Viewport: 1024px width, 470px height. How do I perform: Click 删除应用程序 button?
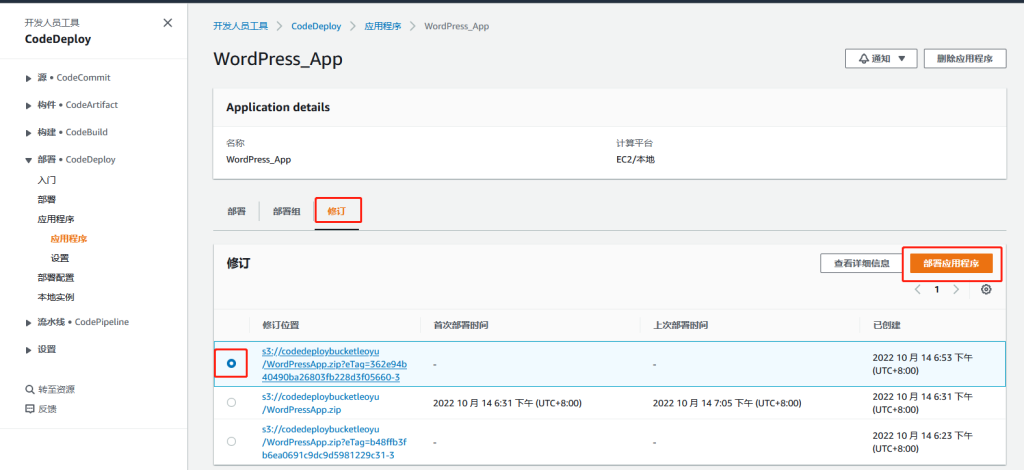pyautogui.click(x=964, y=59)
